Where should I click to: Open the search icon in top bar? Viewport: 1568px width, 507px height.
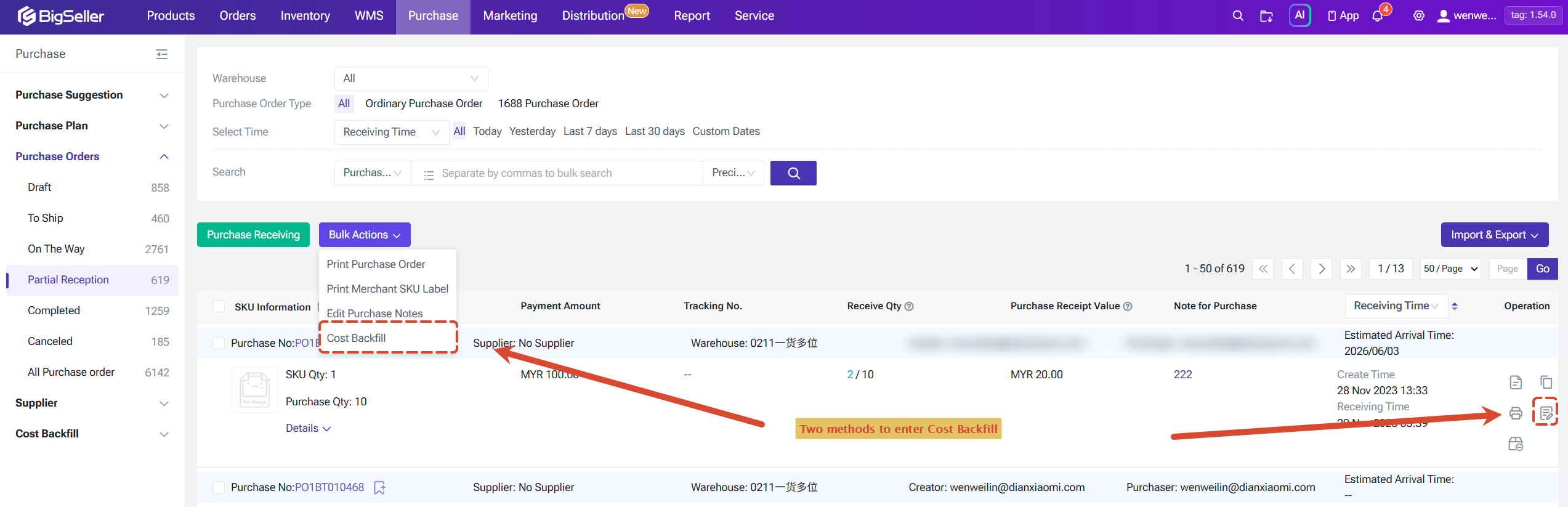[x=1237, y=16]
